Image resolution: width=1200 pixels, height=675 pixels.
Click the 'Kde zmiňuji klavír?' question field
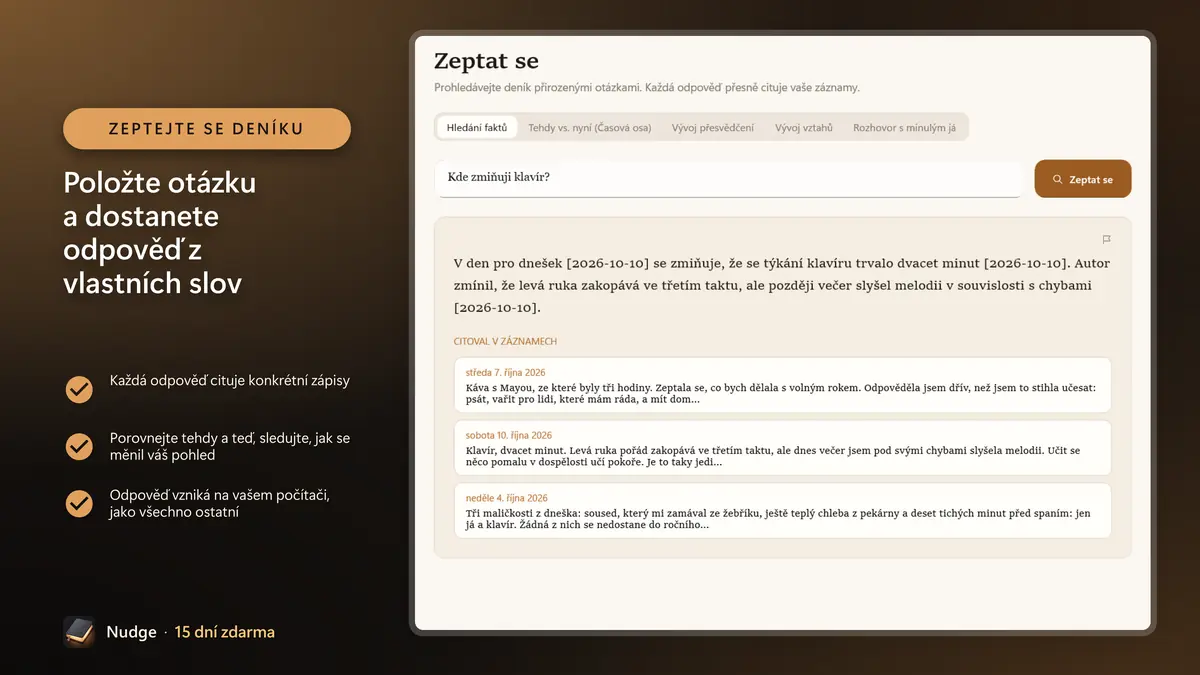click(729, 178)
